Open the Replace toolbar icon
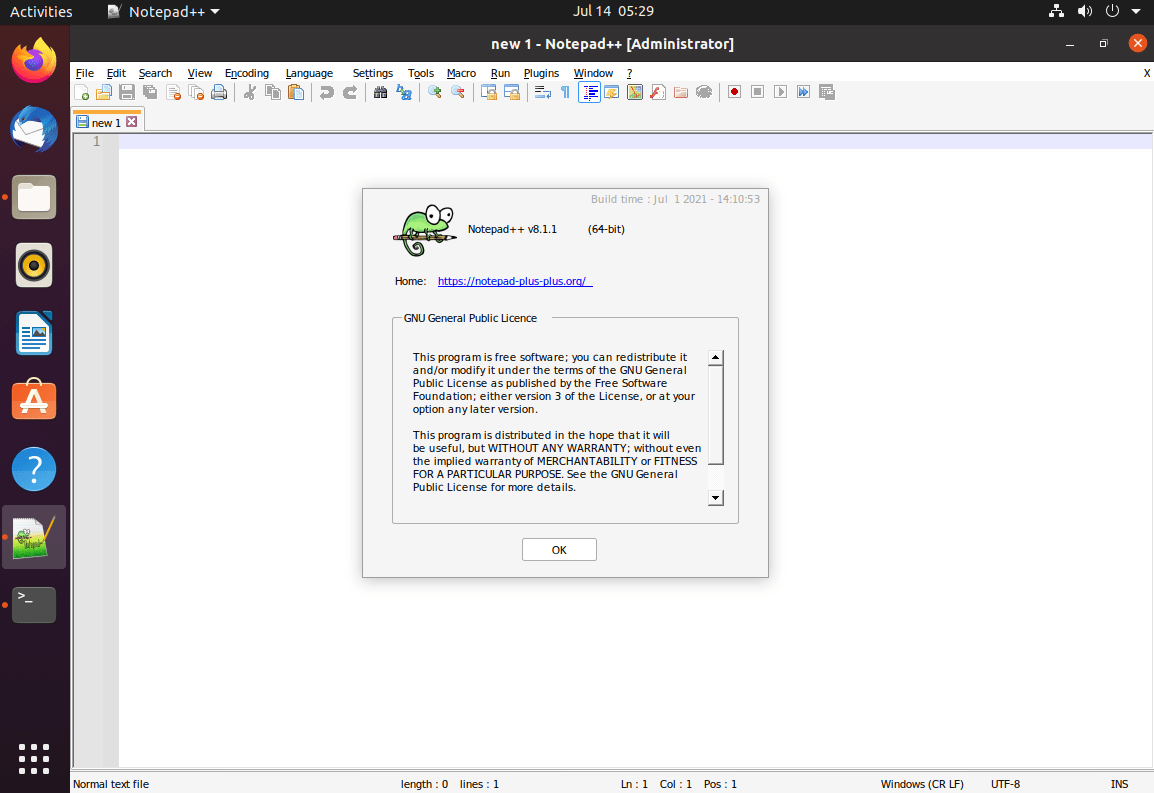This screenshot has width=1154, height=793. click(404, 92)
